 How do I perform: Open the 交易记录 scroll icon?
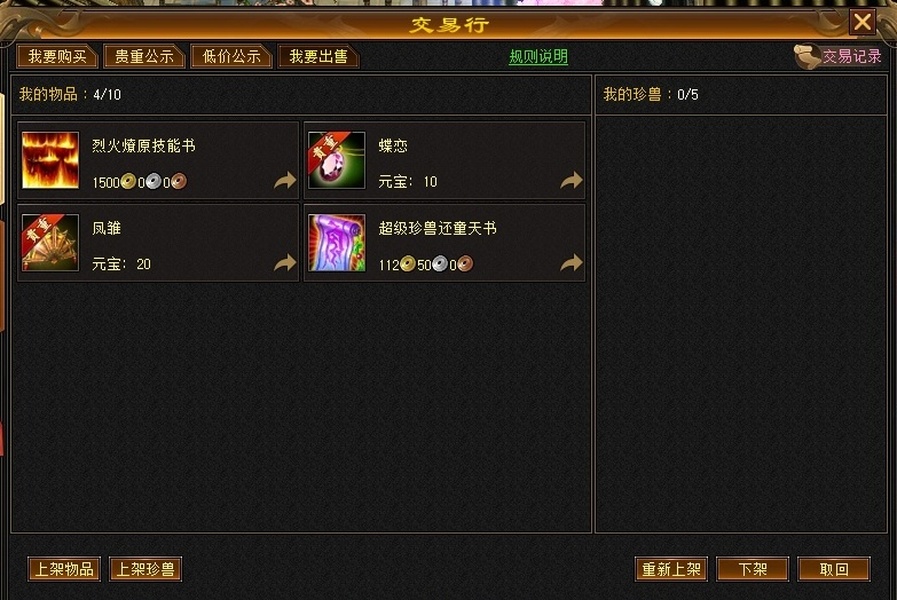807,57
